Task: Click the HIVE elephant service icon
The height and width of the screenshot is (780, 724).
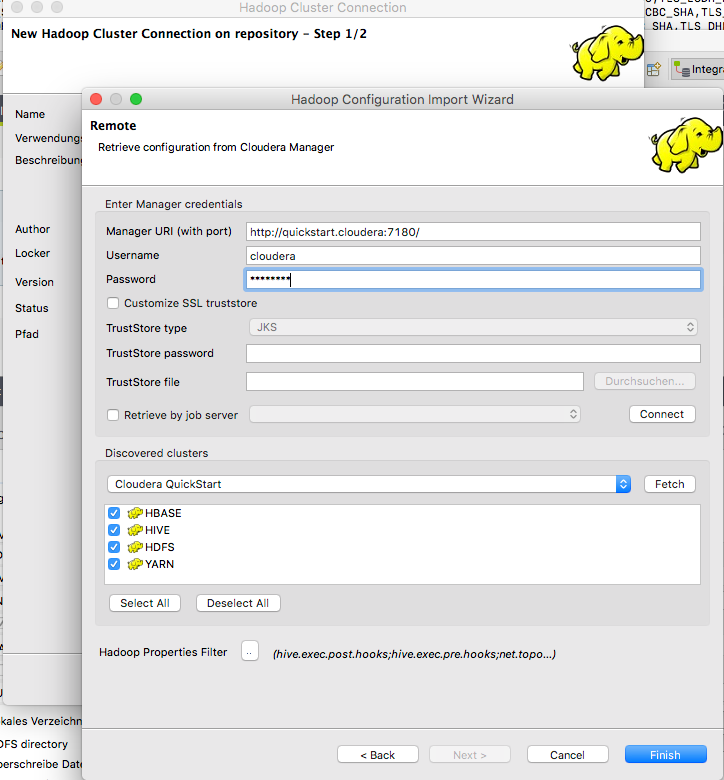Action: [x=135, y=530]
